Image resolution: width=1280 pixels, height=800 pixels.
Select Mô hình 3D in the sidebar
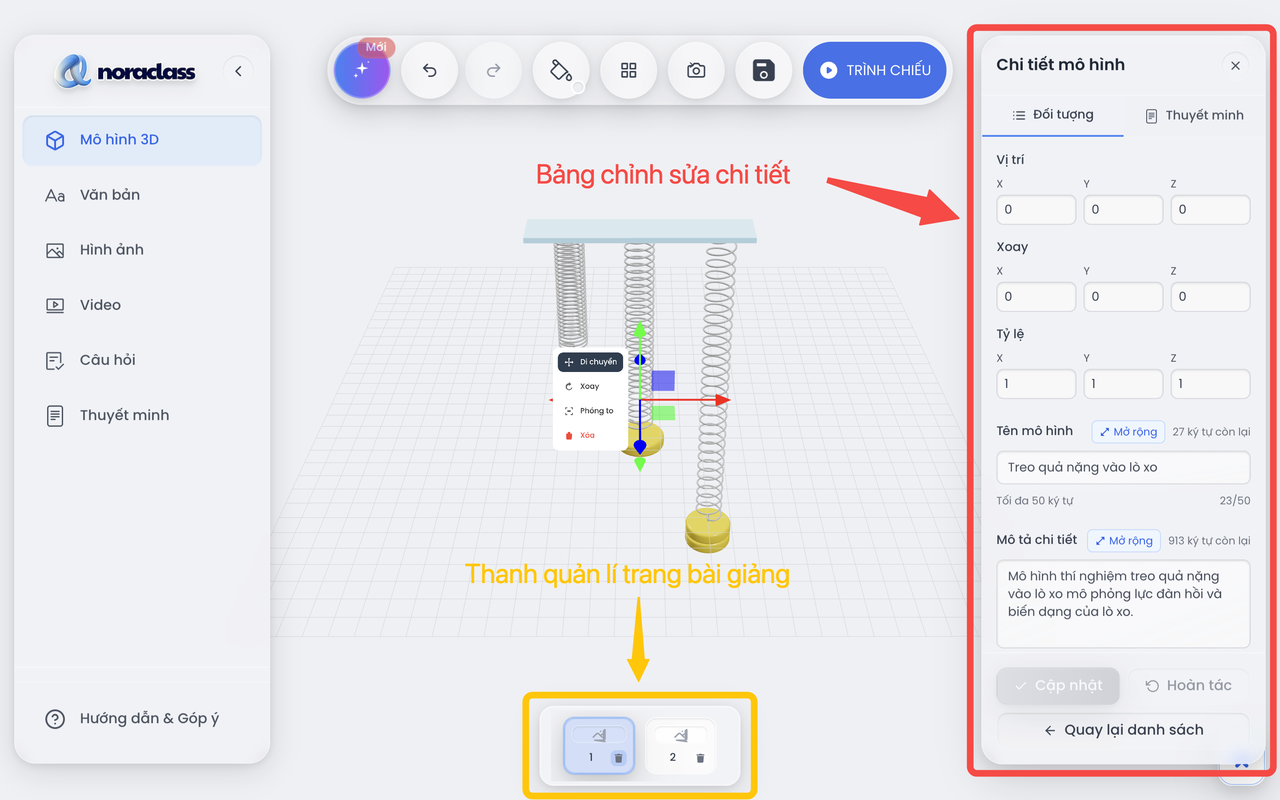(x=142, y=140)
